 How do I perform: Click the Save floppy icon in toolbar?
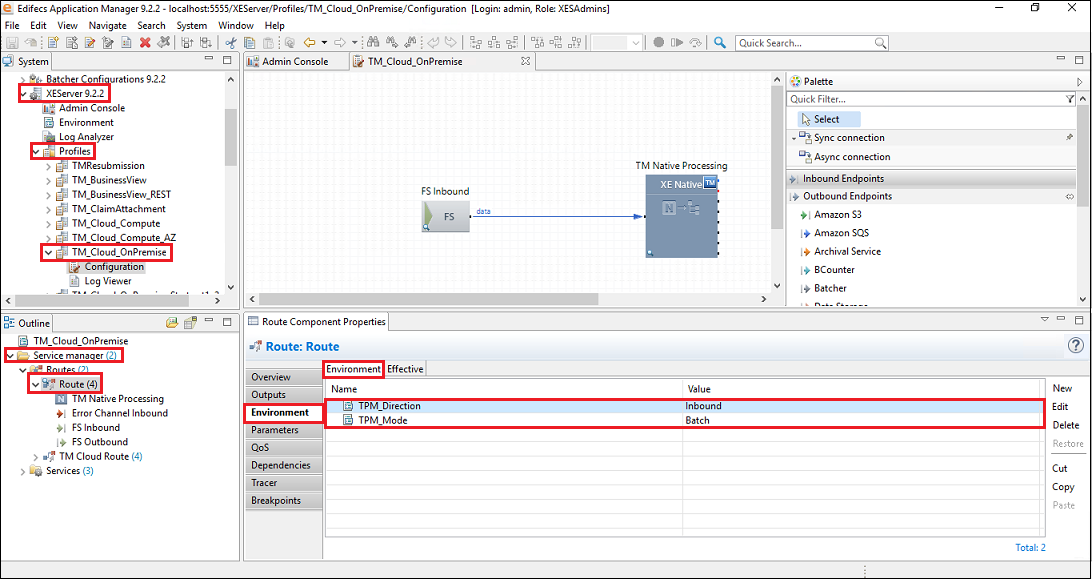(x=10, y=43)
